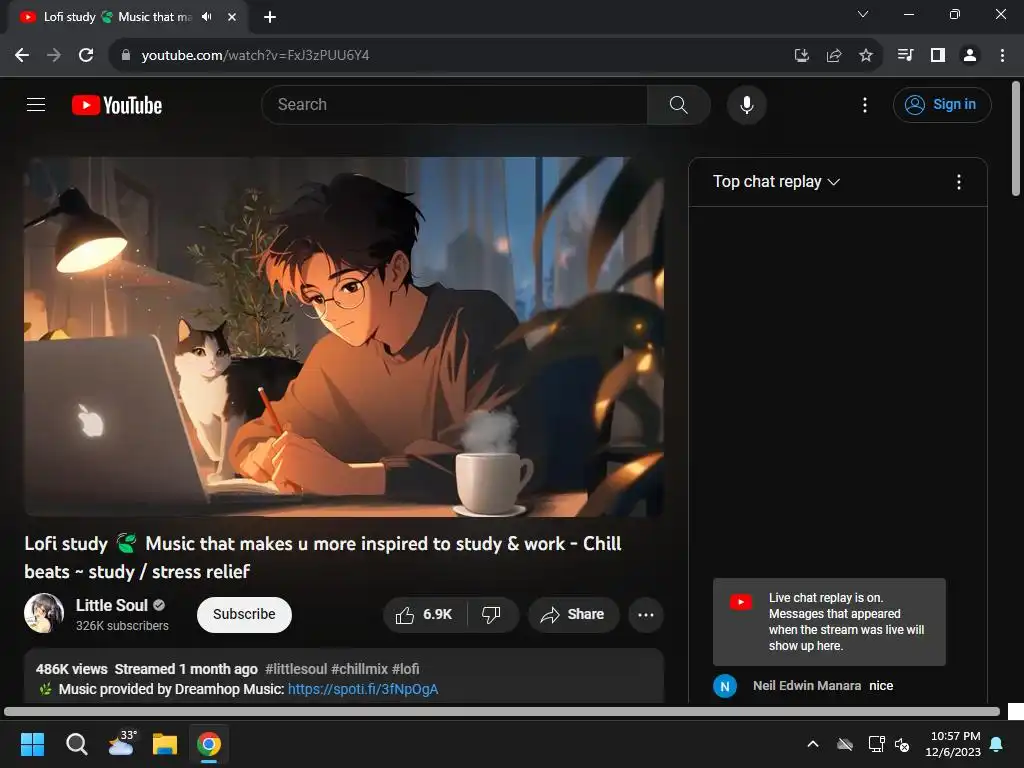1024x768 pixels.
Task: Search with your voice microphone icon
Action: tap(746, 104)
